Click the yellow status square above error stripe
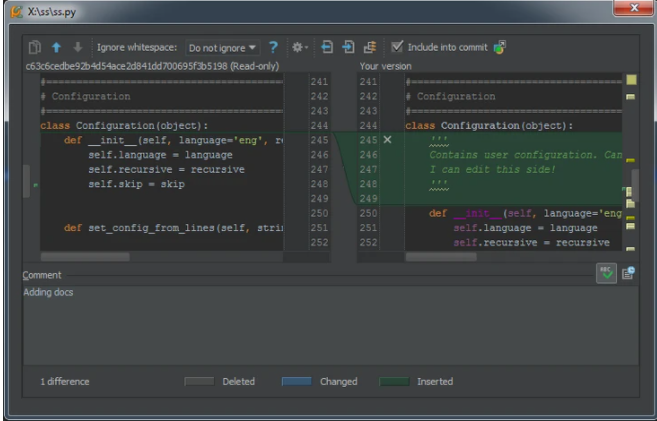The image size is (657, 421). pos(631,80)
